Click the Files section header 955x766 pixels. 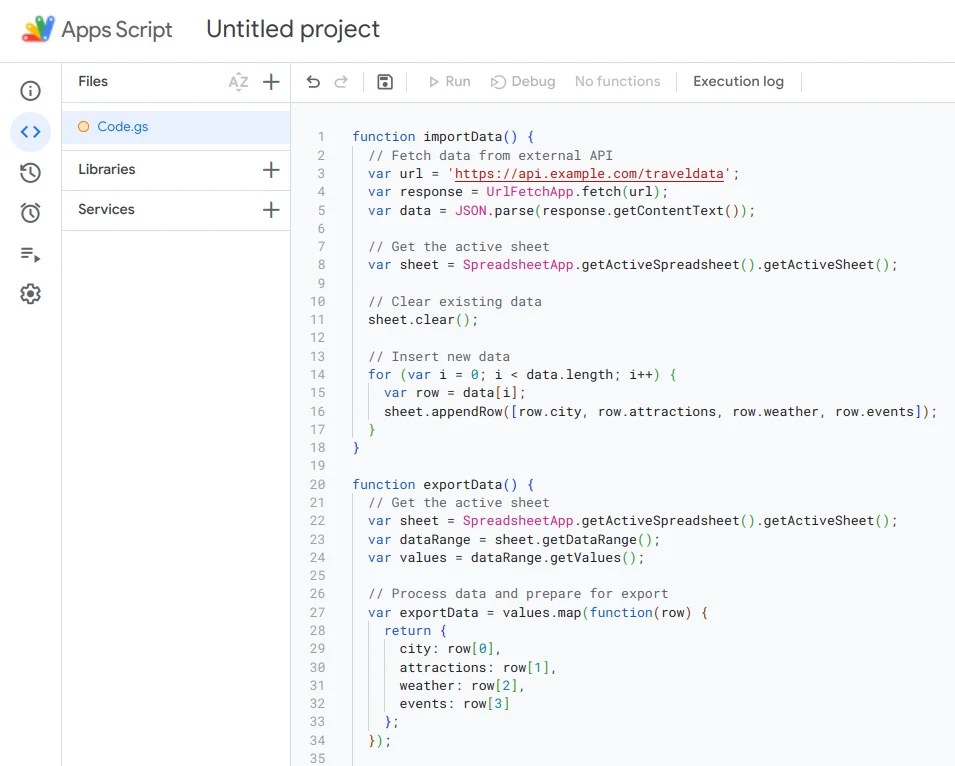(93, 82)
